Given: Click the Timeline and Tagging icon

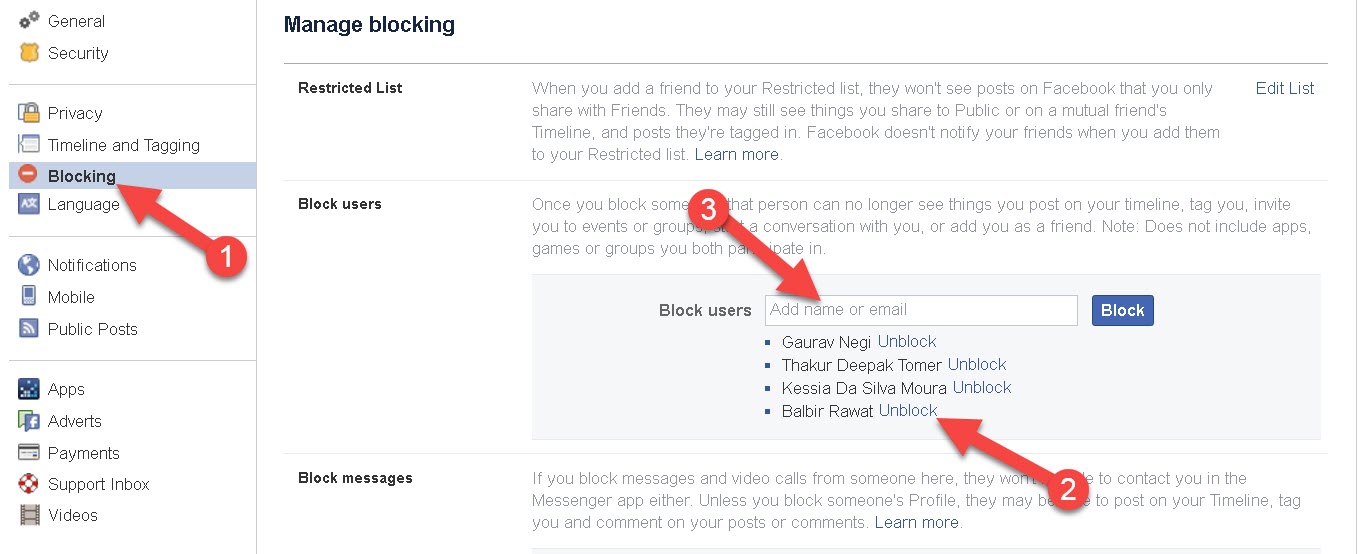Looking at the screenshot, I should coord(29,145).
